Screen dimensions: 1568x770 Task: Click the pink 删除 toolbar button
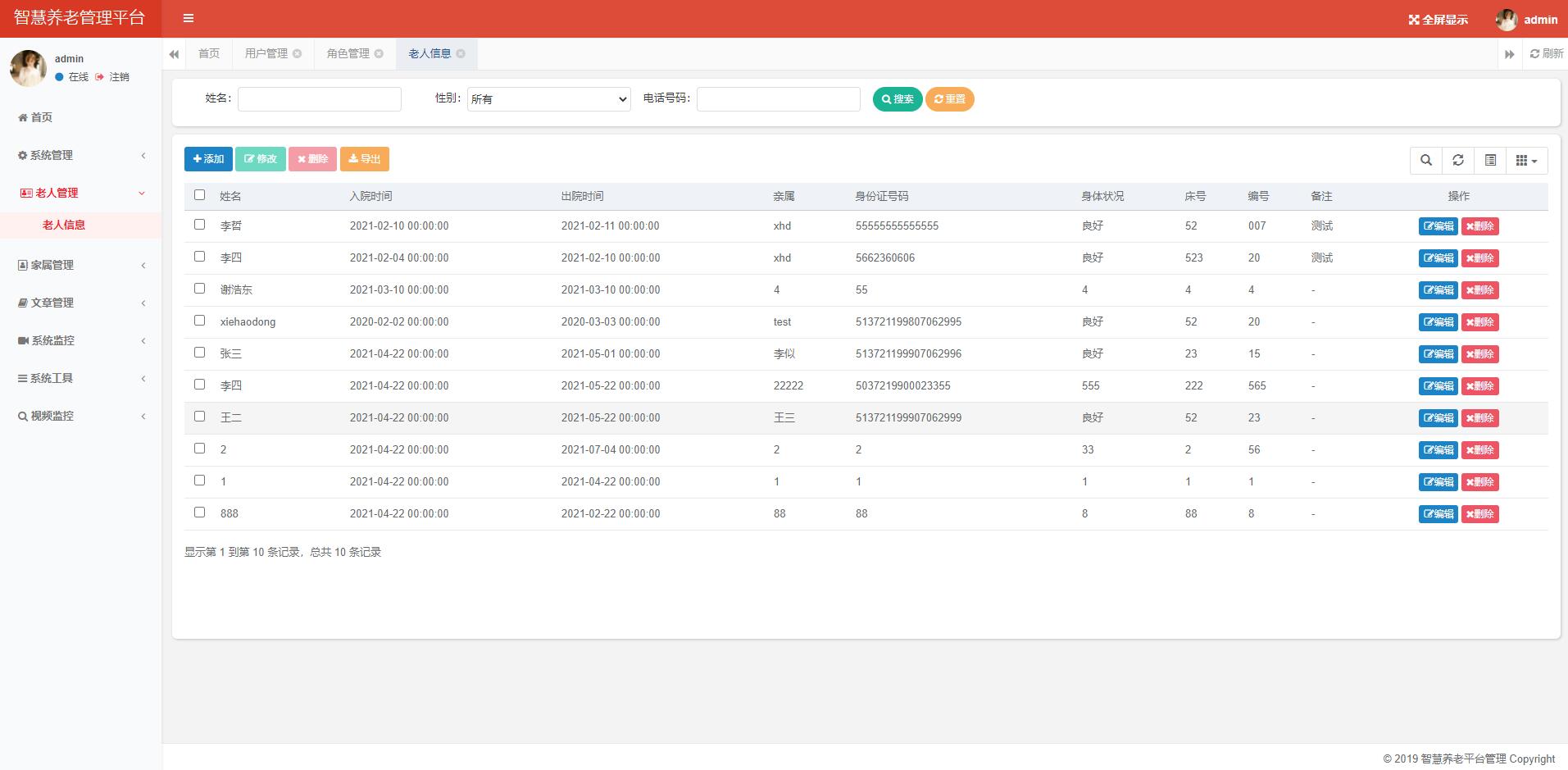[312, 159]
